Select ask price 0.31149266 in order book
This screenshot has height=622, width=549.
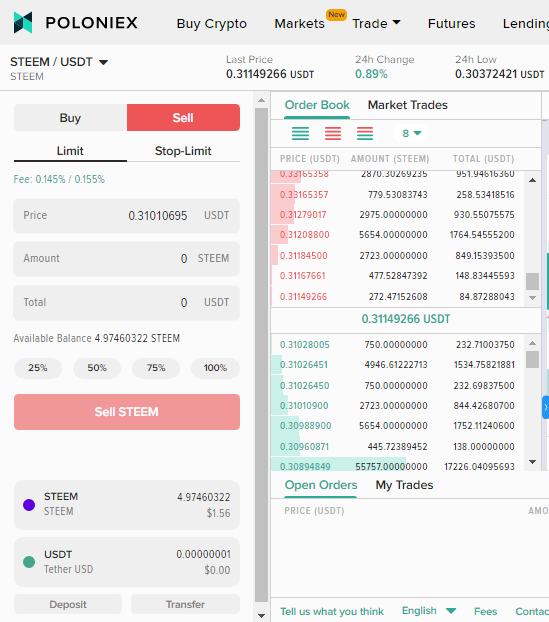(303, 297)
